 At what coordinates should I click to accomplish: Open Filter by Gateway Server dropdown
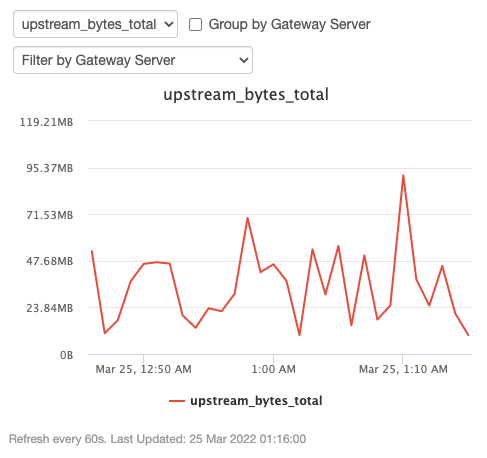coord(133,60)
